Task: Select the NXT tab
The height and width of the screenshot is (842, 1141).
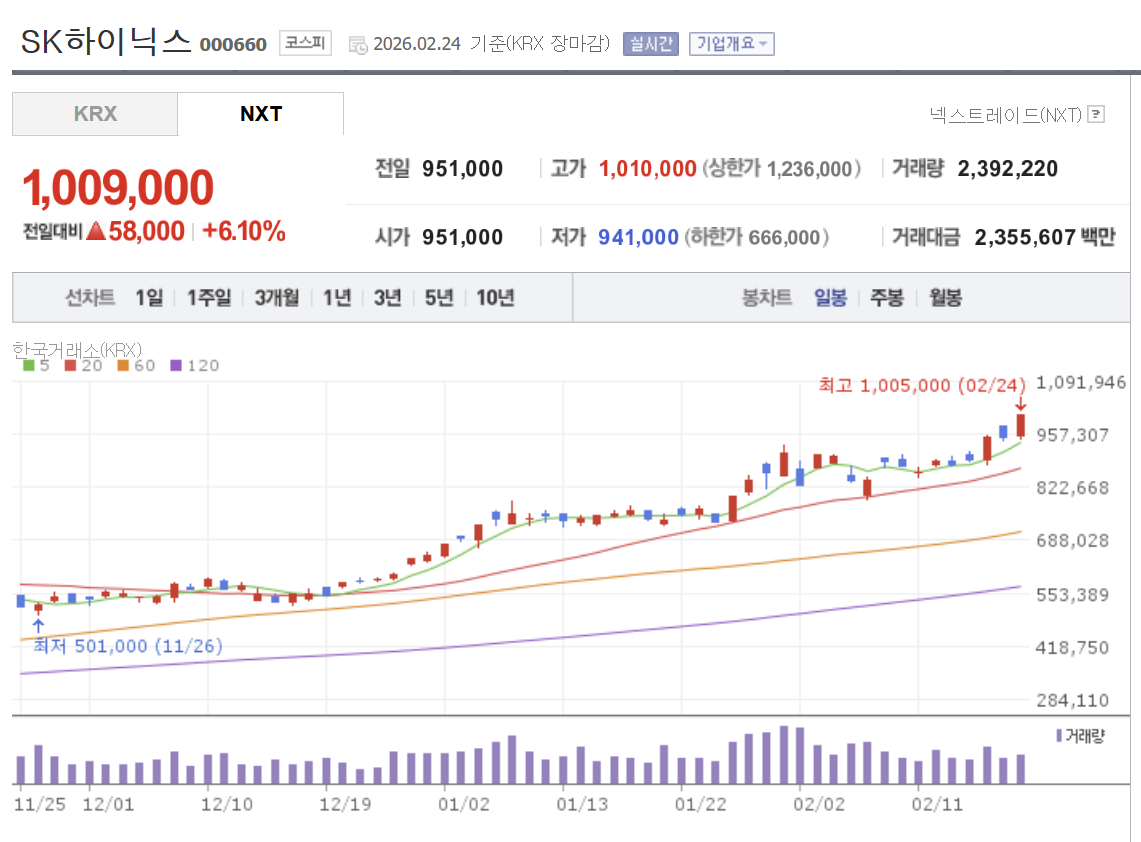Action: [261, 114]
